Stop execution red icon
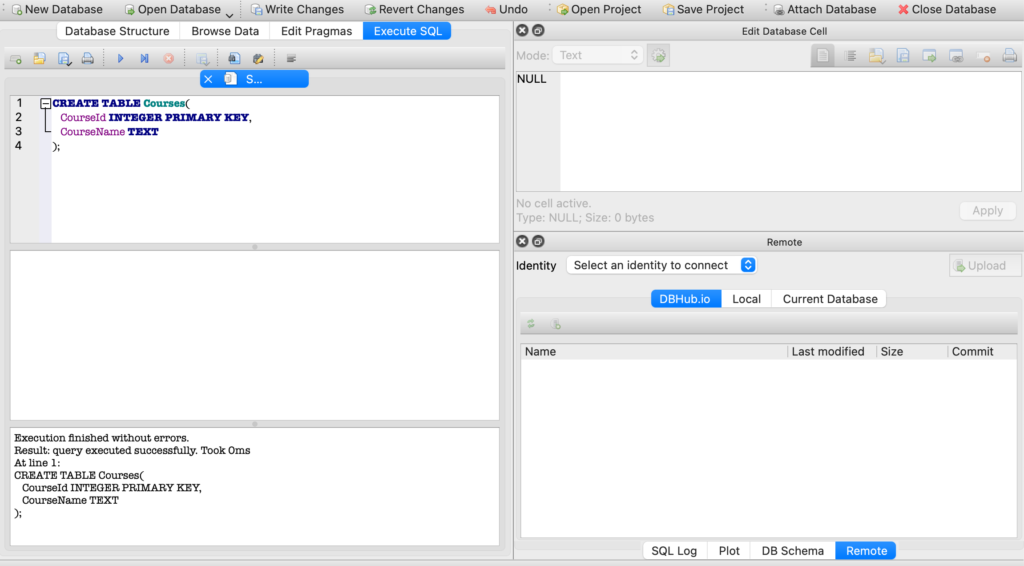 pos(168,59)
